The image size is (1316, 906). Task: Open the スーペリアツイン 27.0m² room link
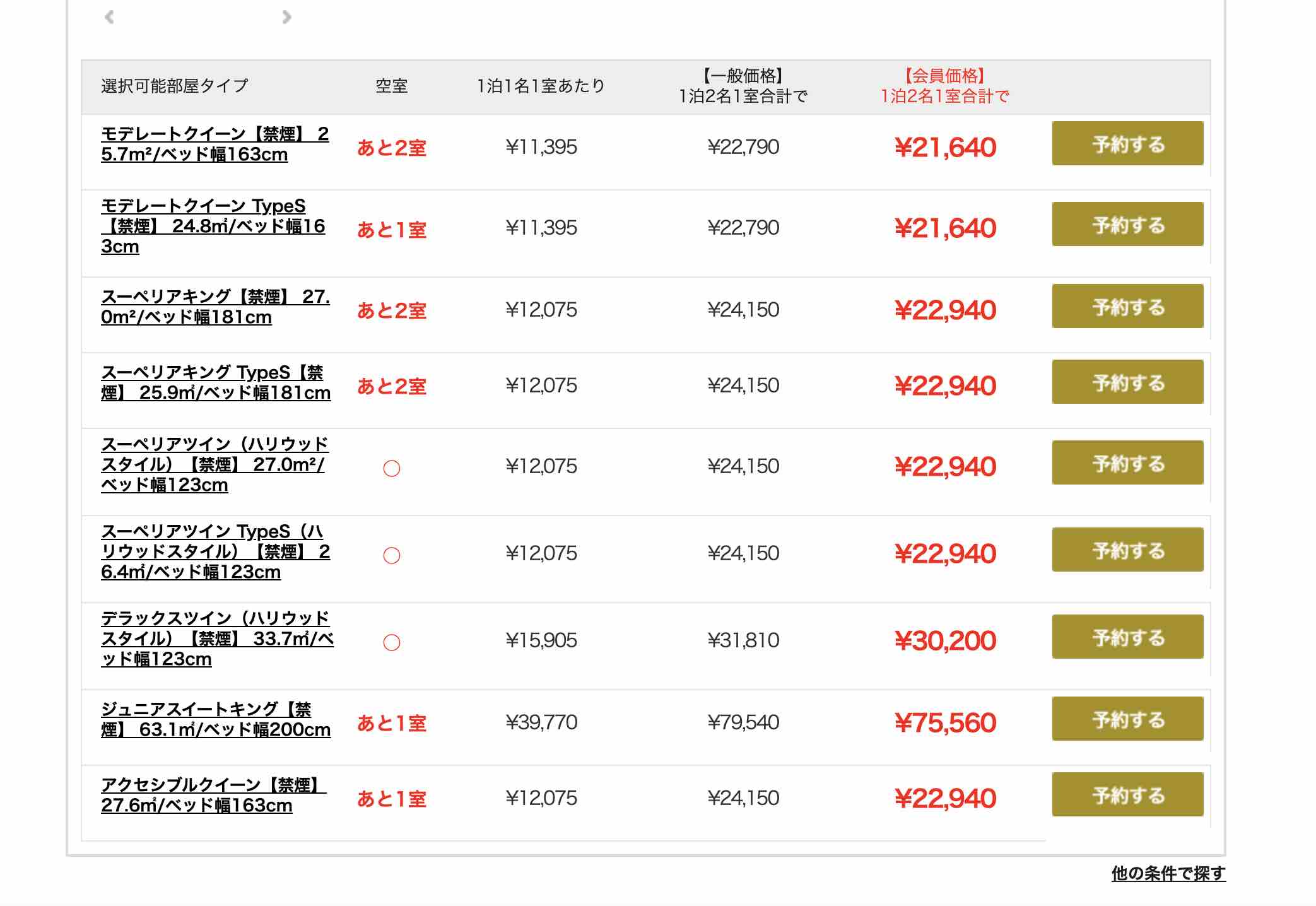point(214,464)
